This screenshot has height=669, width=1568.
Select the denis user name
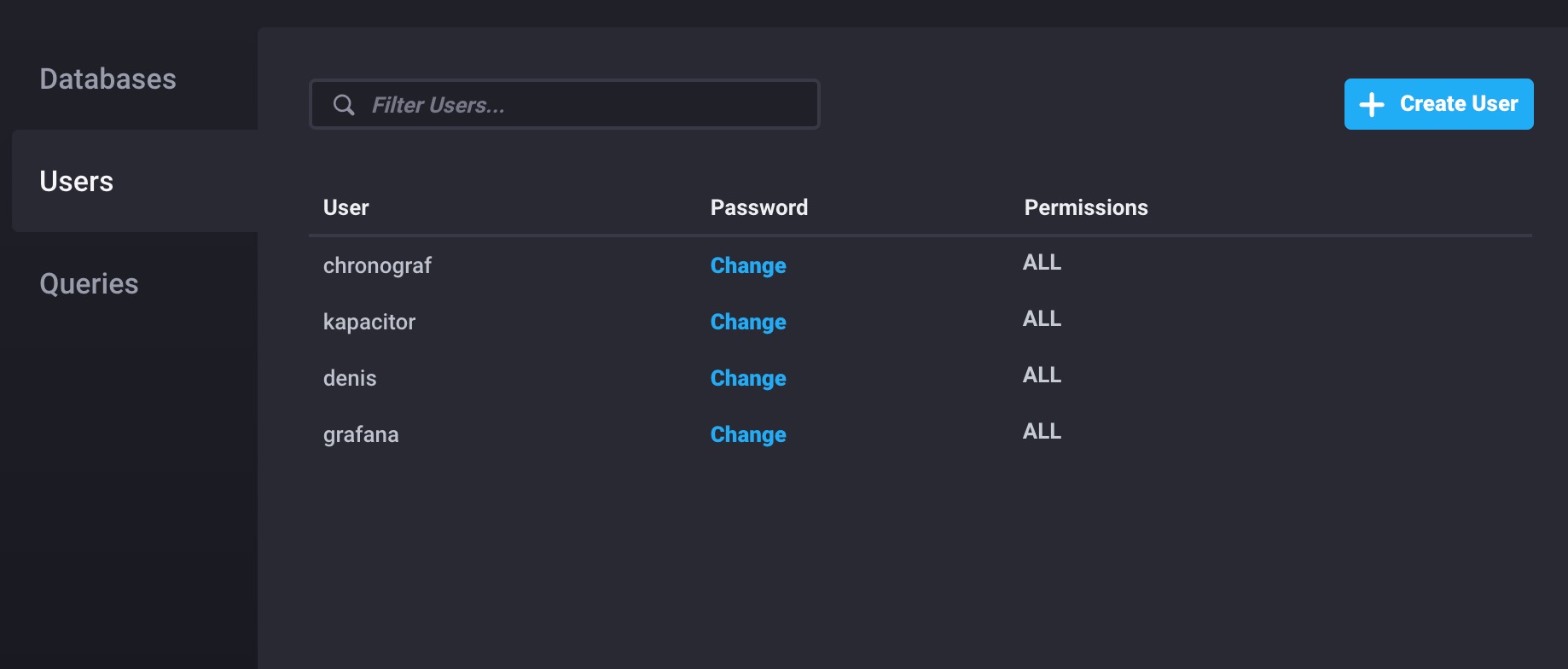[x=350, y=378]
